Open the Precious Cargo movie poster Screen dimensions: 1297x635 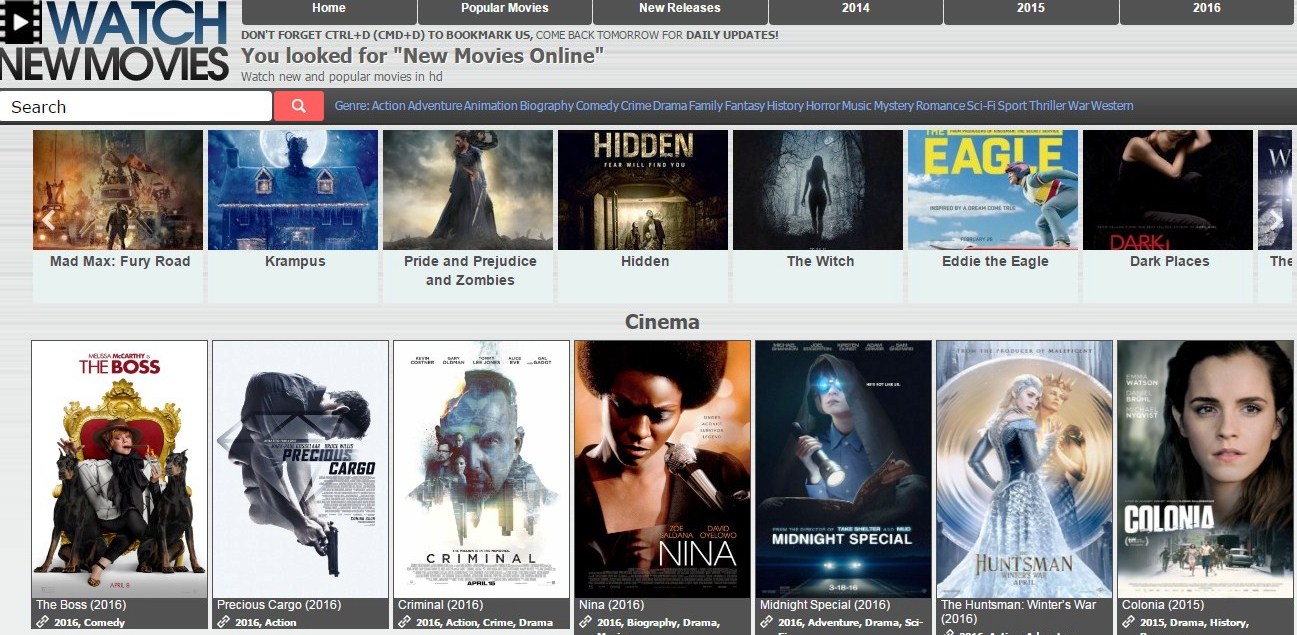301,469
